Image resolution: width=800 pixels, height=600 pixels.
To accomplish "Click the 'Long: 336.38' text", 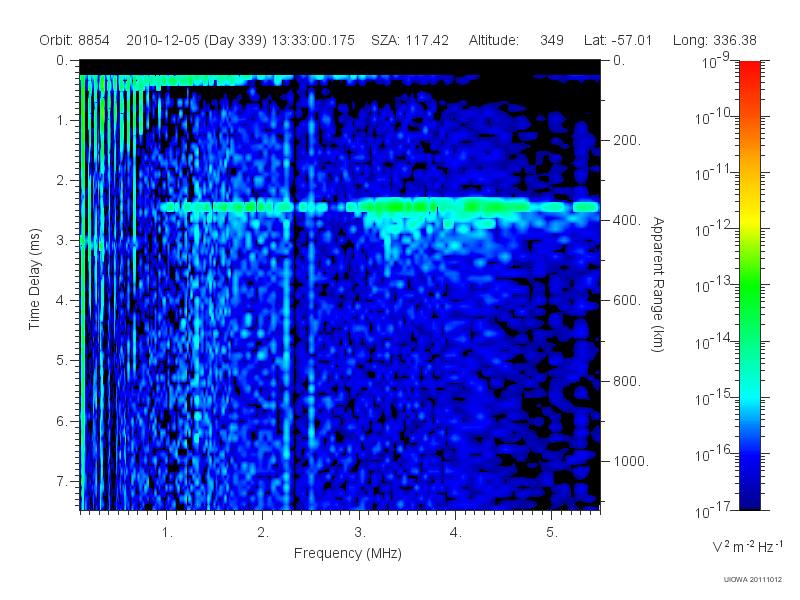I will (x=714, y=40).
